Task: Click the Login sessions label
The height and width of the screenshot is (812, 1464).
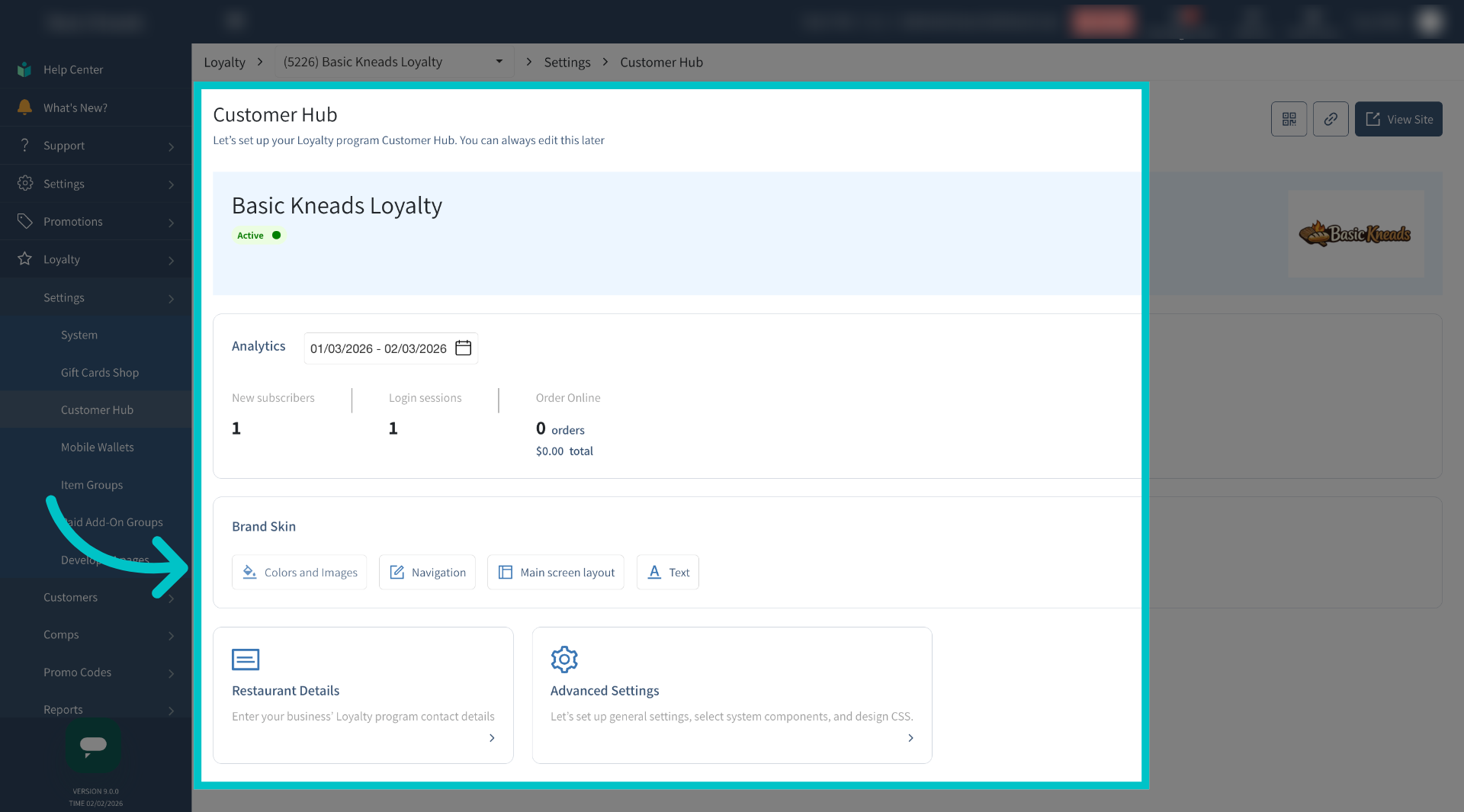Action: tap(425, 398)
